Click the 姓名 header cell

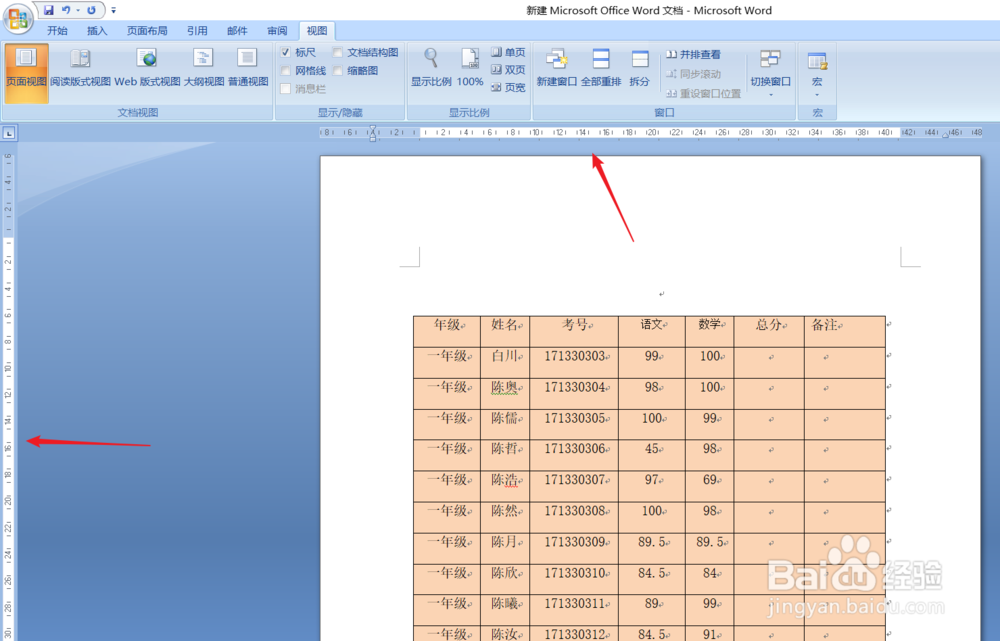coord(505,331)
